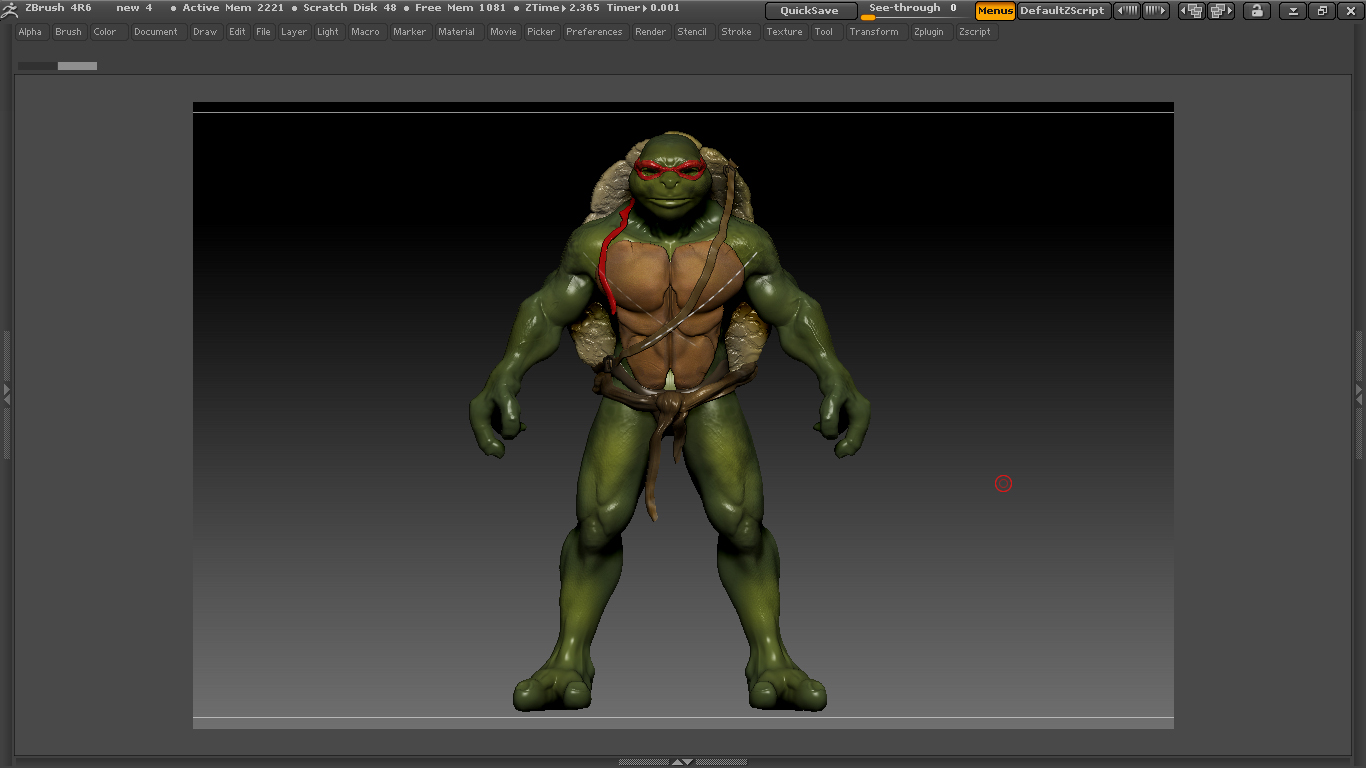Open the File menu
This screenshot has width=1366, height=768.
click(263, 32)
